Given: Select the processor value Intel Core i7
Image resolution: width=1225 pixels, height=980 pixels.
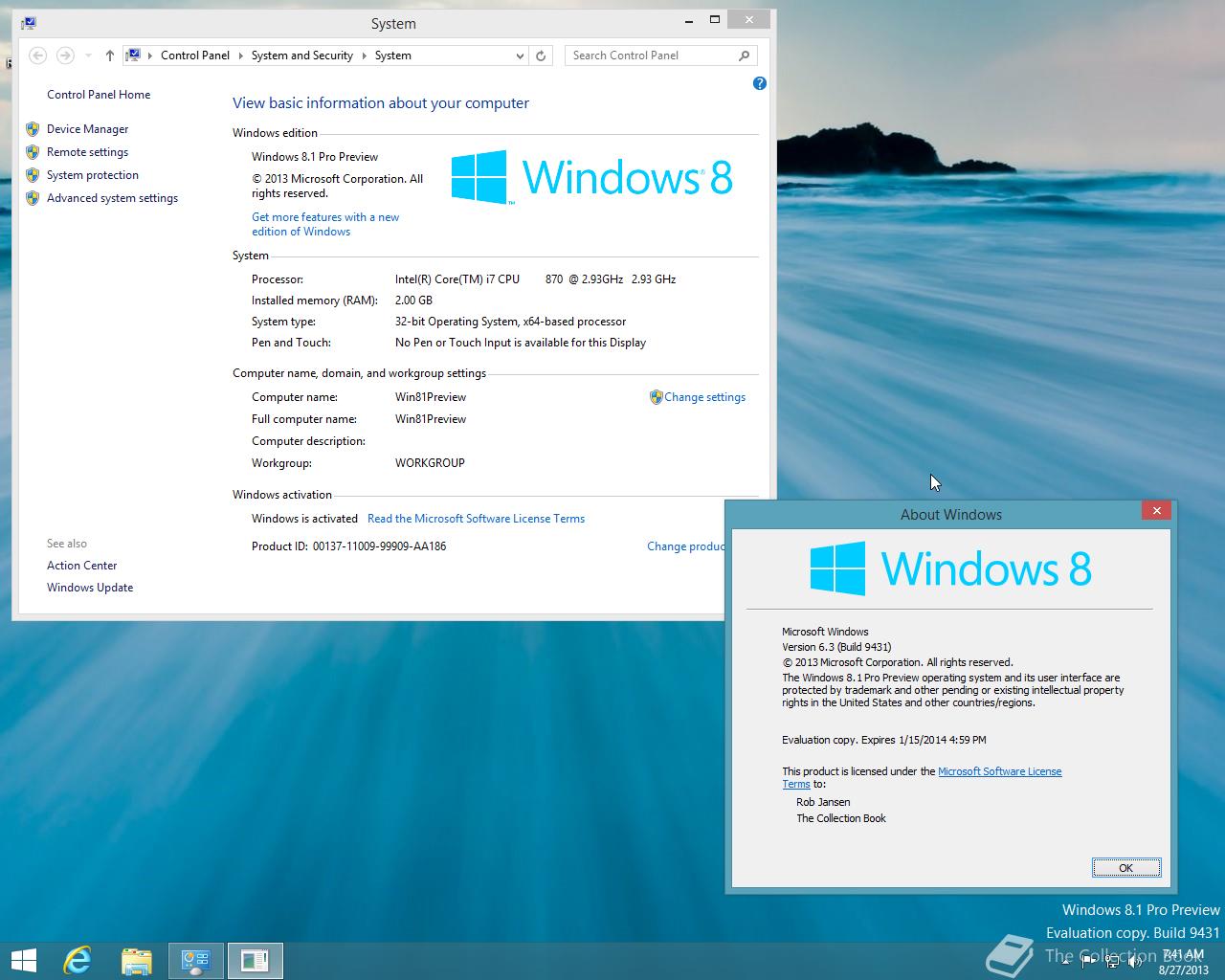Looking at the screenshot, I should pyautogui.click(x=535, y=279).
